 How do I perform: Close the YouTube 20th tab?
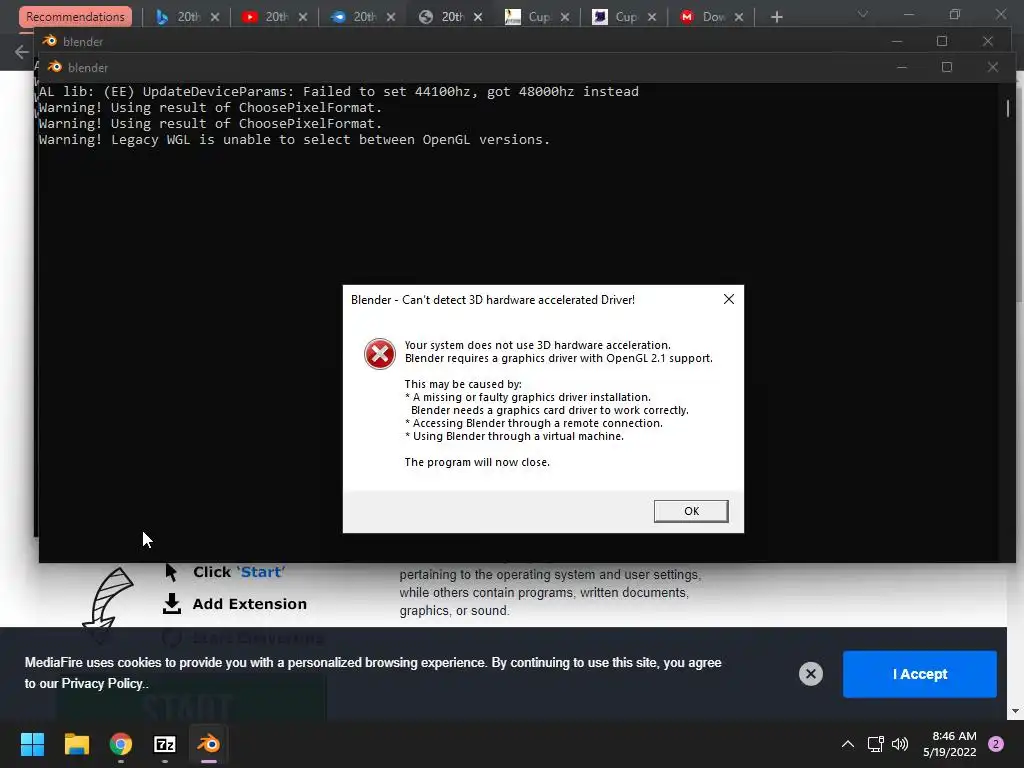[303, 18]
